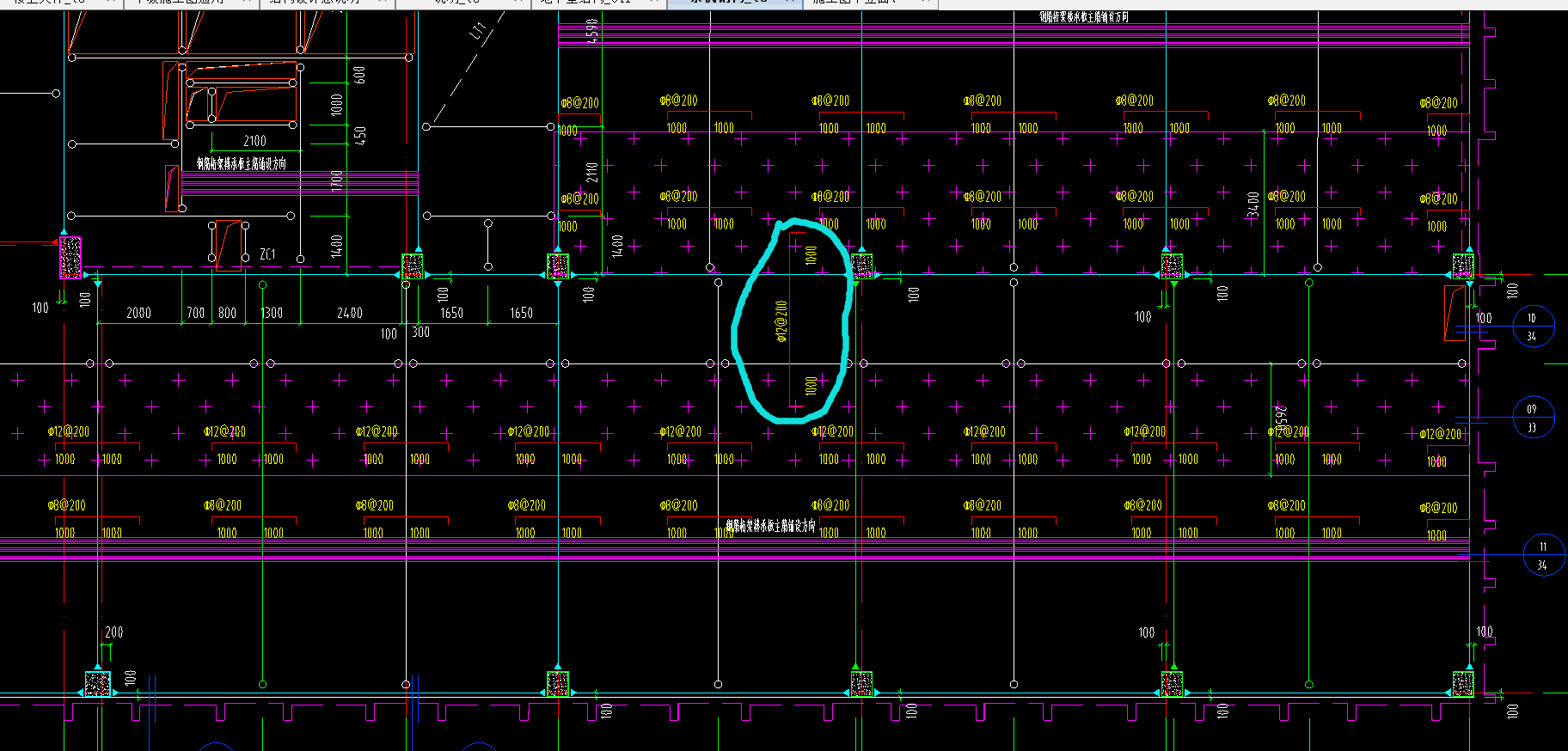Click axis bubble 11 over 34
Image resolution: width=1568 pixels, height=751 pixels.
point(1543,555)
